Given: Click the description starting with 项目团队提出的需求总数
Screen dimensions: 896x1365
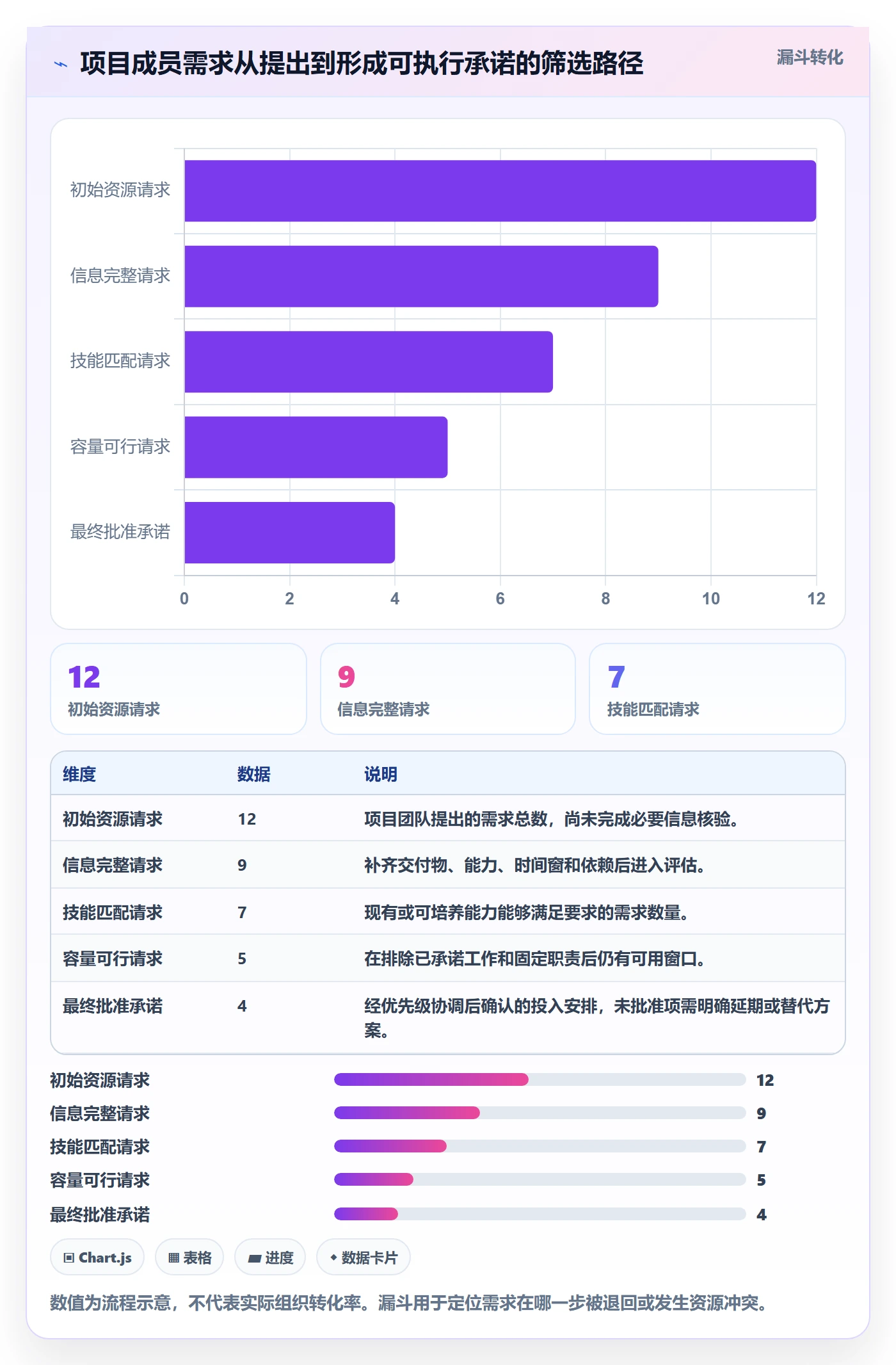Looking at the screenshot, I should coord(552,819).
